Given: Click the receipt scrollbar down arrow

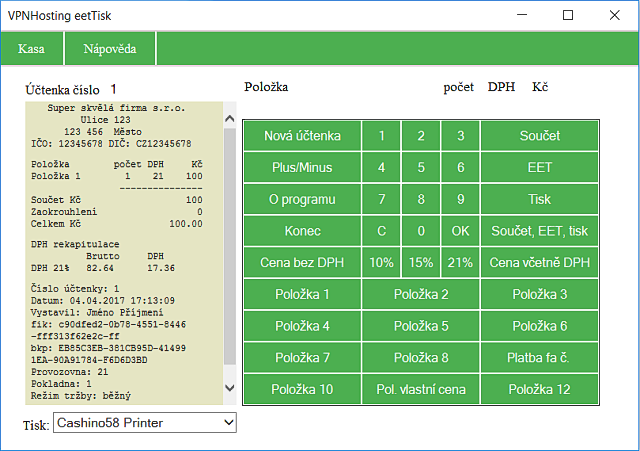Looking at the screenshot, I should tap(230, 388).
